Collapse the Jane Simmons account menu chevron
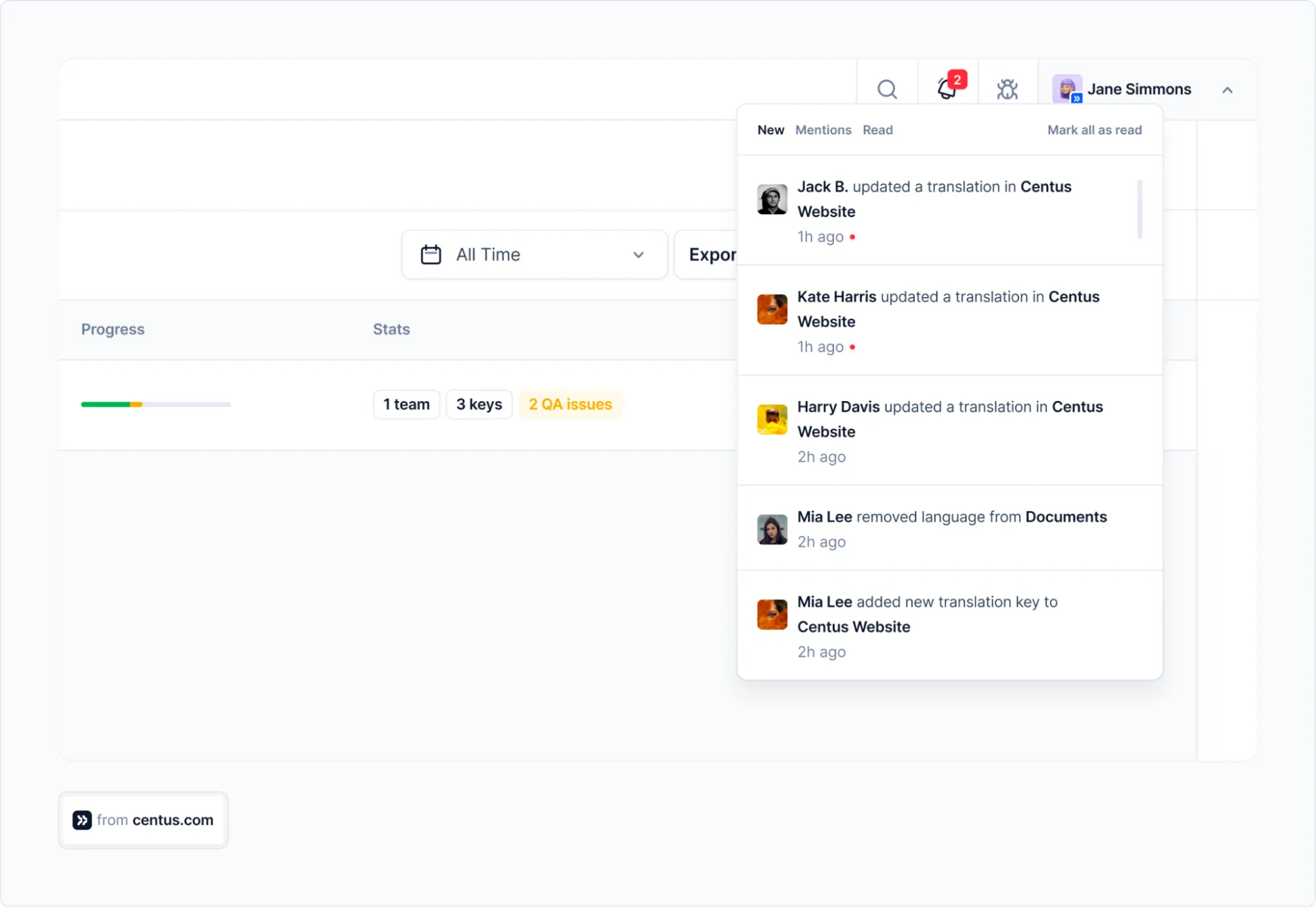 click(1227, 90)
